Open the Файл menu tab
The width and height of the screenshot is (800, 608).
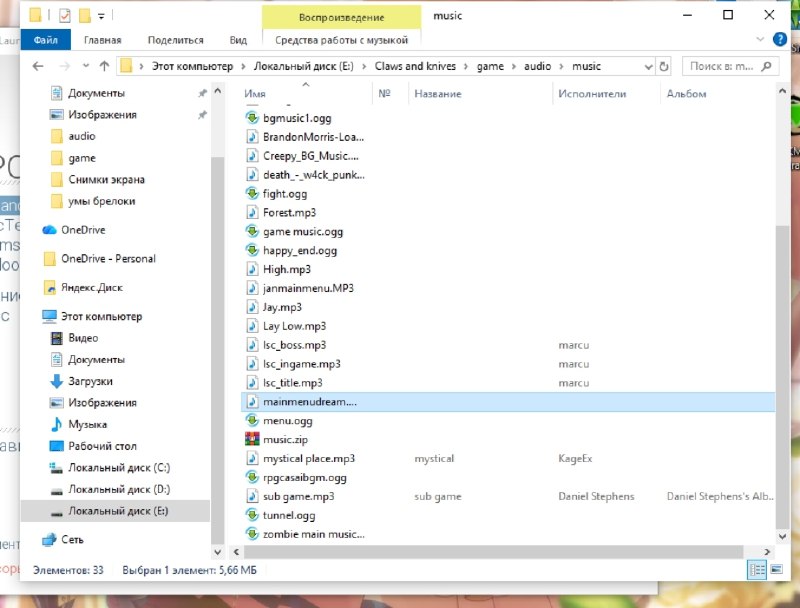pos(45,40)
